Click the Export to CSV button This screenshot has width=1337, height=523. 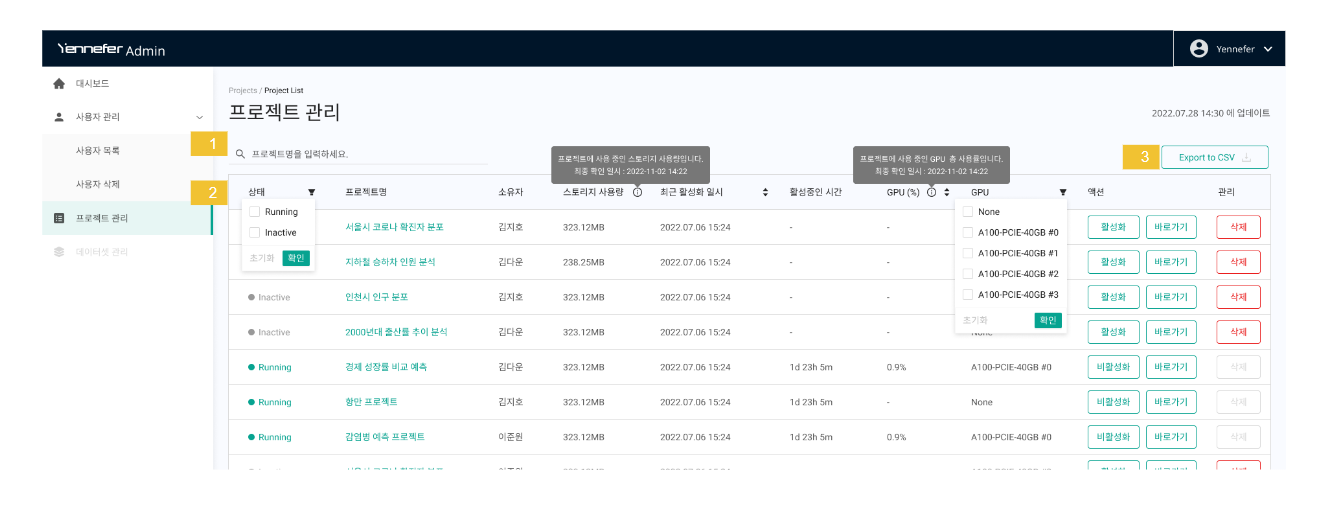click(1214, 158)
